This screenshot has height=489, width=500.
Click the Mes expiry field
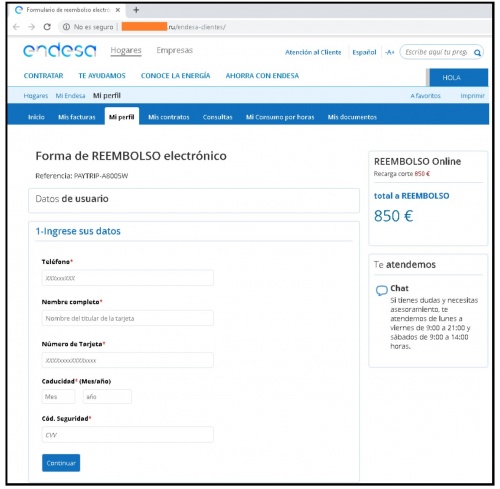(58, 397)
